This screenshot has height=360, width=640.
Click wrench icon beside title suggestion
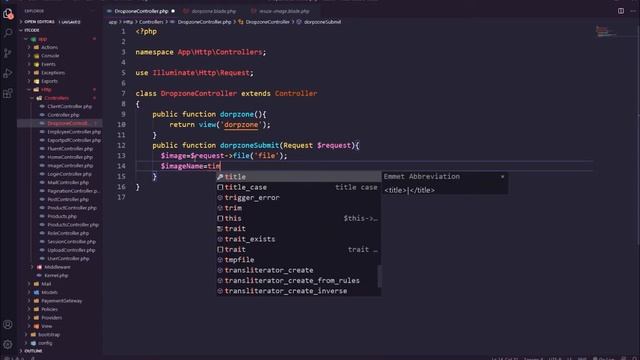pos(220,177)
